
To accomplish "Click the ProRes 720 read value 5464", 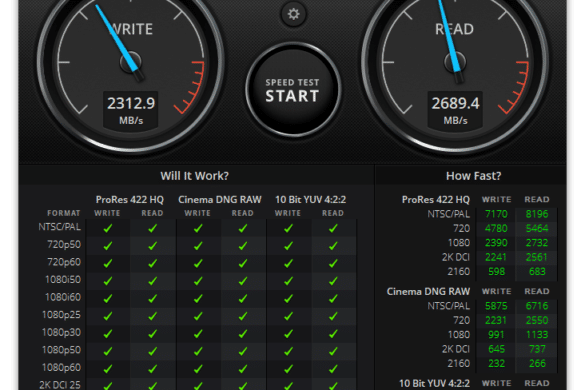I will pyautogui.click(x=537, y=228).
